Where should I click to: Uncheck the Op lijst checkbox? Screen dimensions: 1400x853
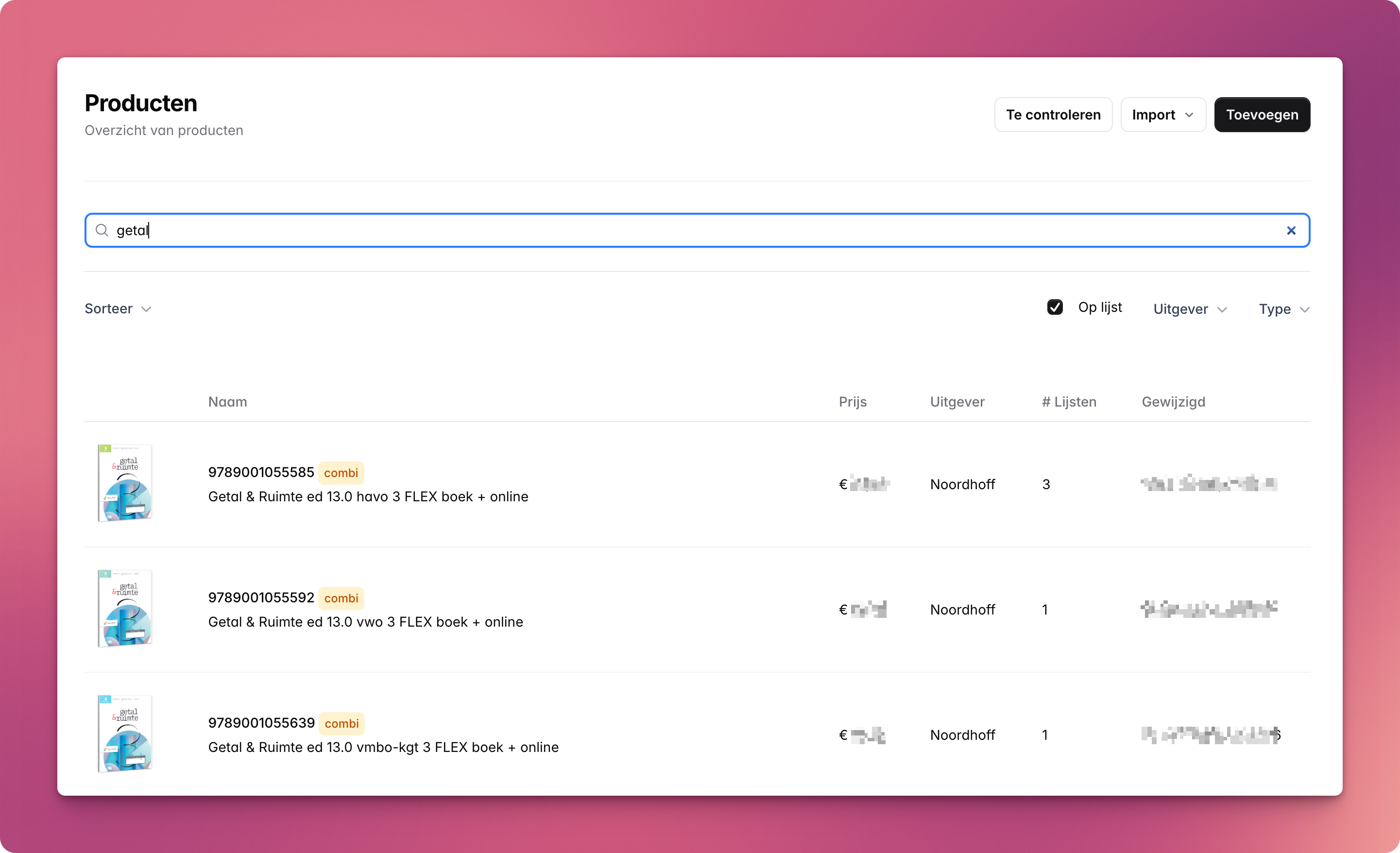click(x=1055, y=307)
